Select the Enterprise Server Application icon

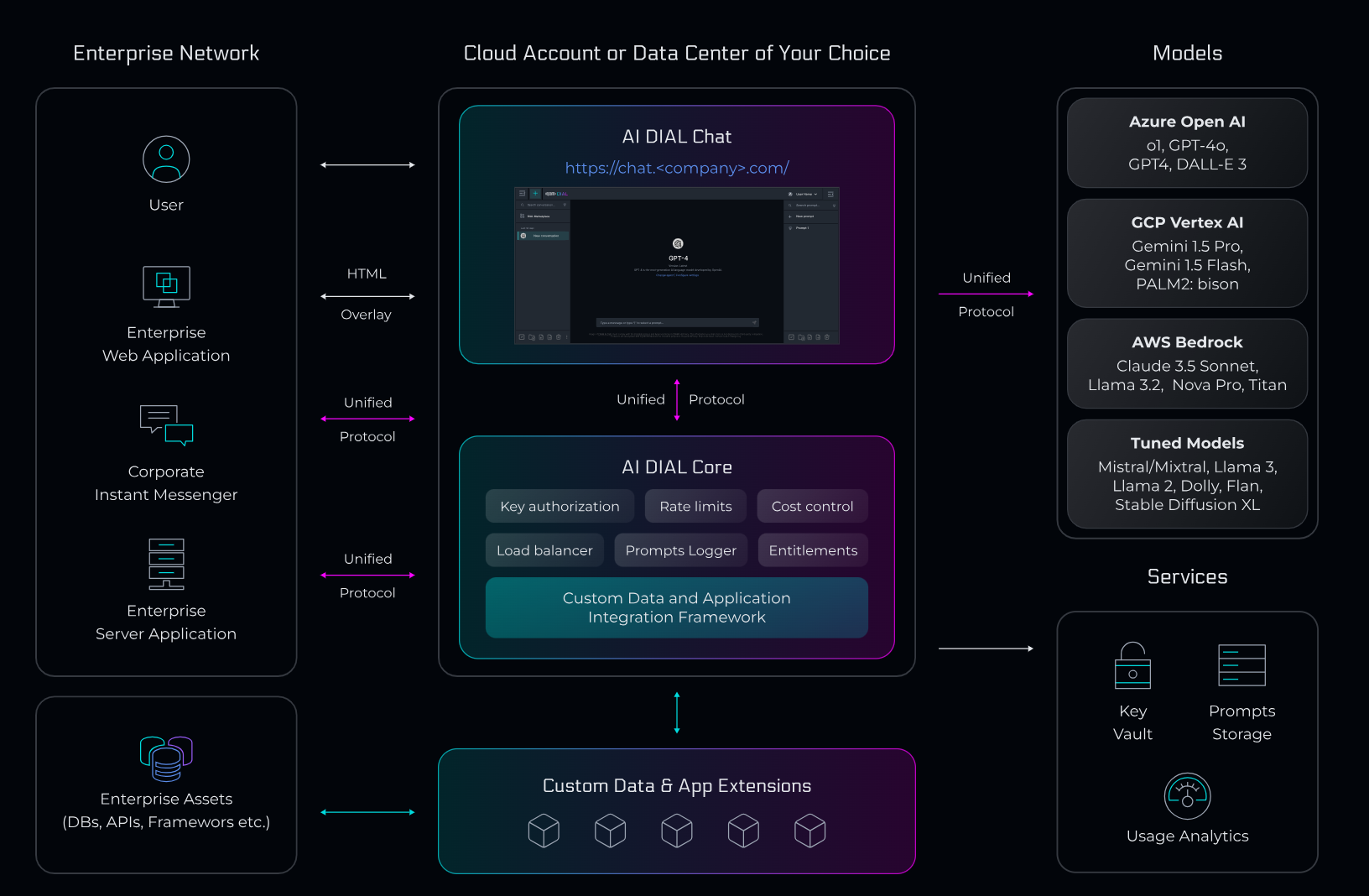[166, 564]
